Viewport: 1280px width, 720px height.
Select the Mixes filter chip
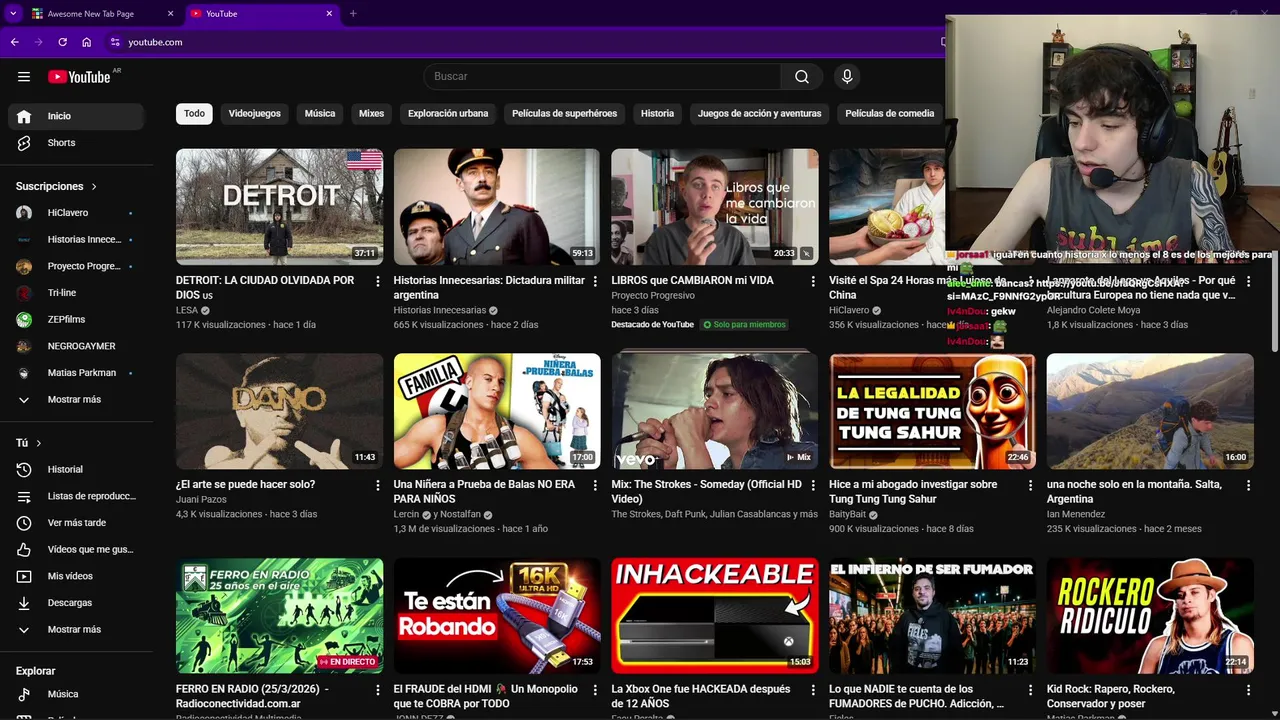371,114
